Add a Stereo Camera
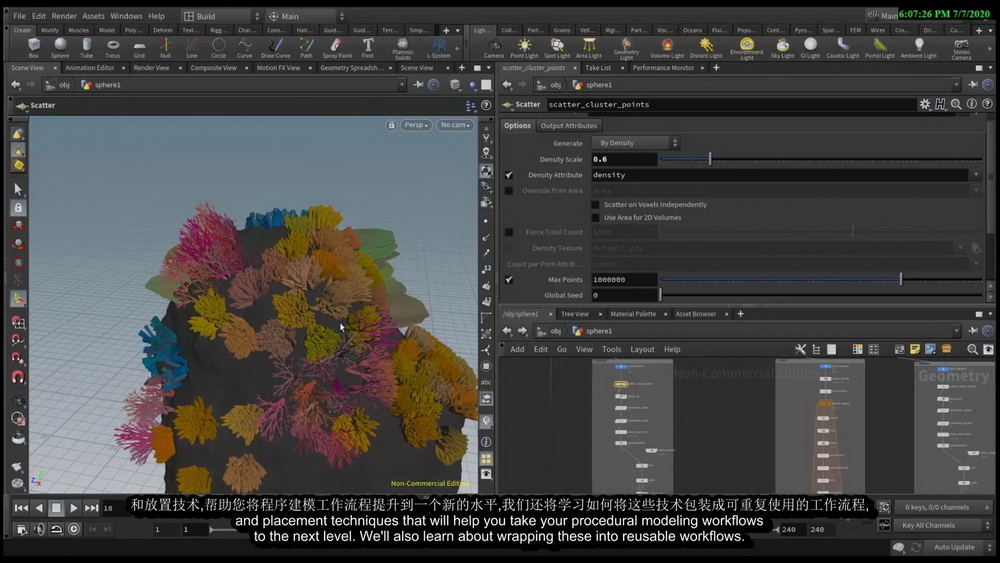1000x563 pixels. coord(961,48)
